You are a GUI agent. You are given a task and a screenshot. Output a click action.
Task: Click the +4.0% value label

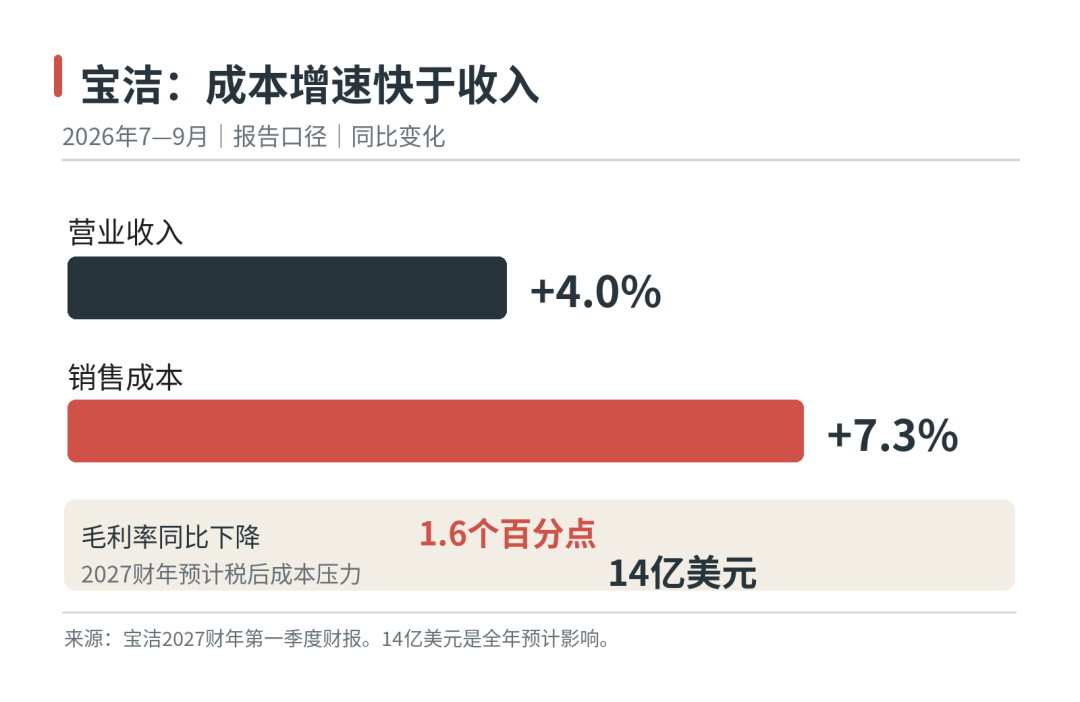point(596,291)
